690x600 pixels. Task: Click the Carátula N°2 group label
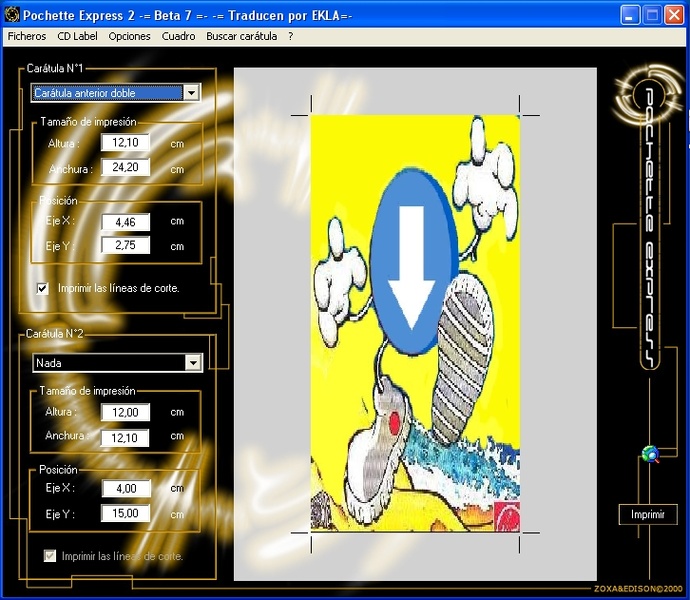click(55, 334)
